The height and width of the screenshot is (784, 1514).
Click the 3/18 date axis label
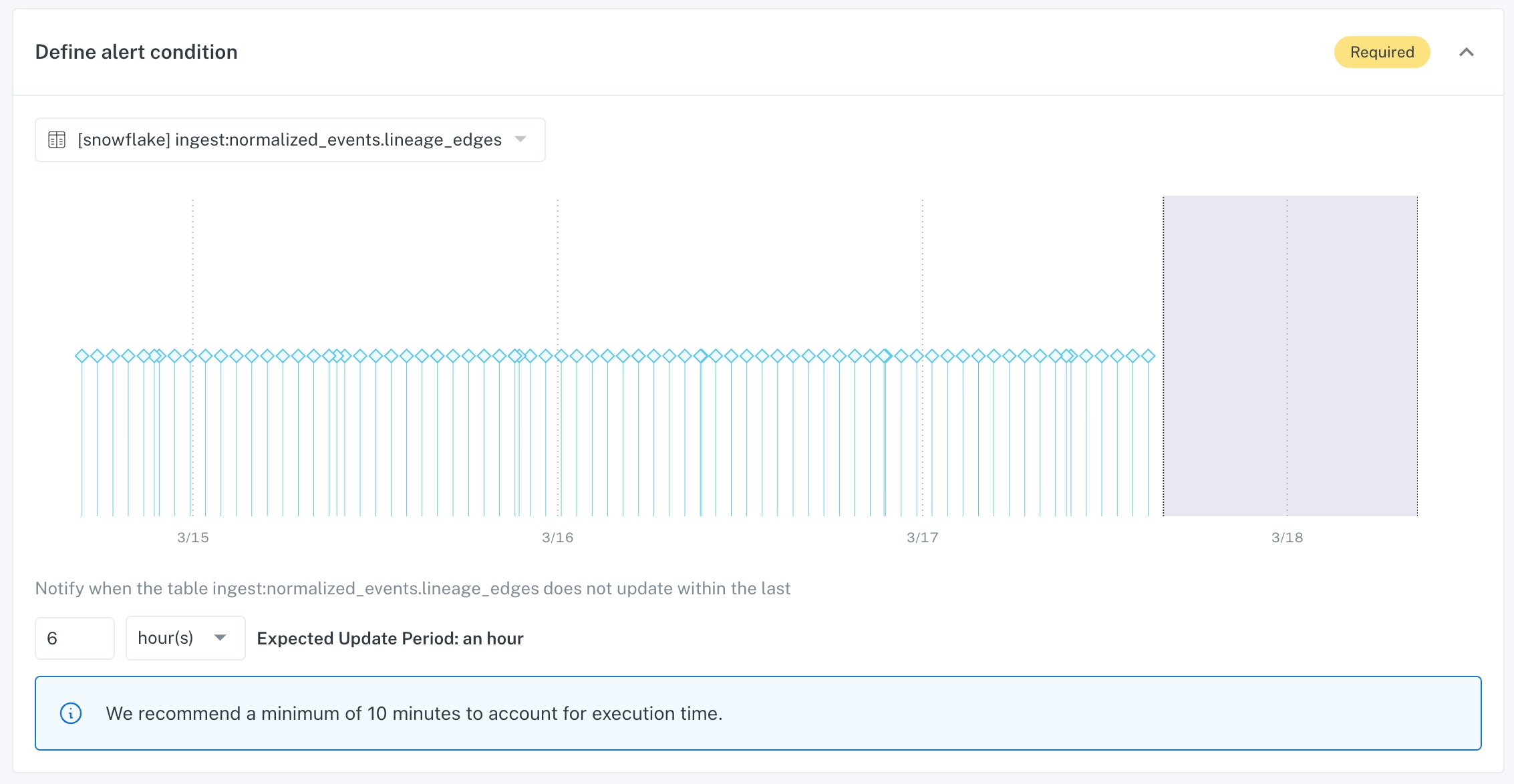click(1287, 538)
